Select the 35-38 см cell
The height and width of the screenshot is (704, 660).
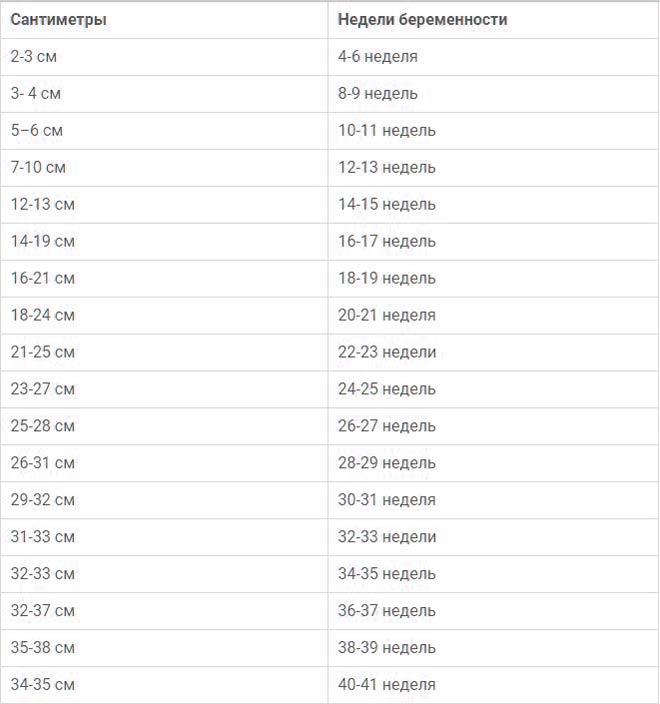click(164, 648)
